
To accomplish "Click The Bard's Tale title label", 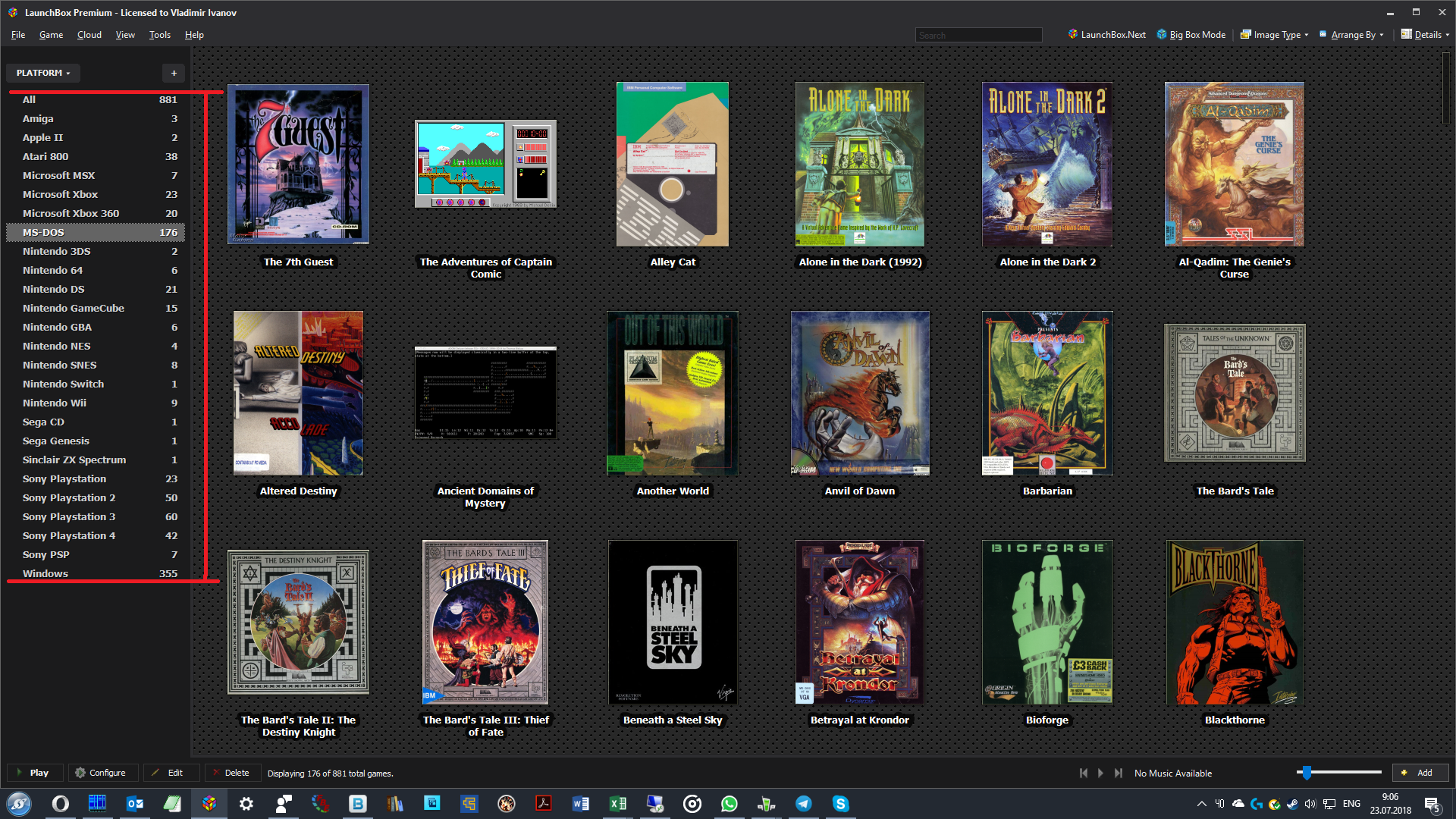I will tap(1235, 491).
